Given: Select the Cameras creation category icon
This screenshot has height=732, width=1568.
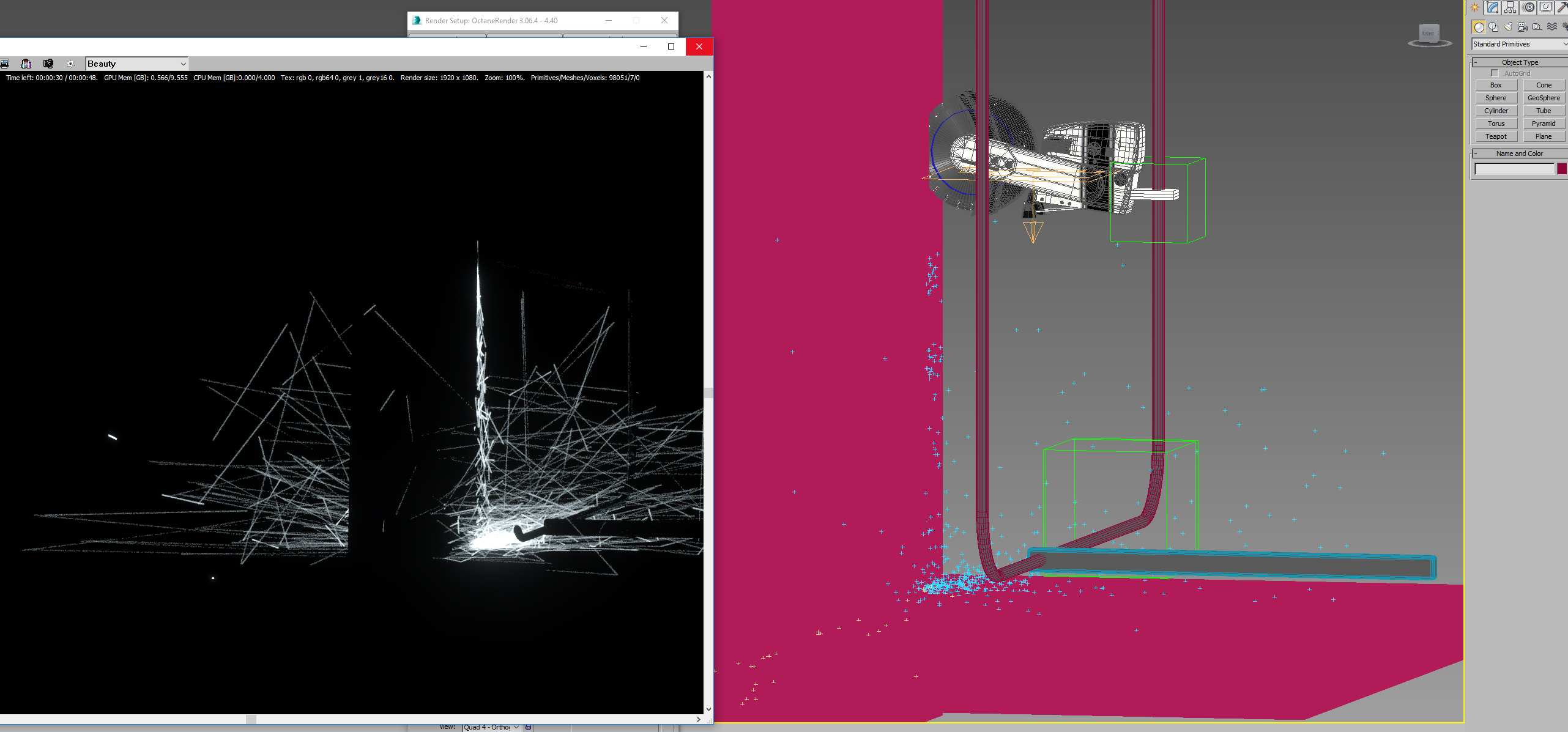Looking at the screenshot, I should tap(1523, 27).
